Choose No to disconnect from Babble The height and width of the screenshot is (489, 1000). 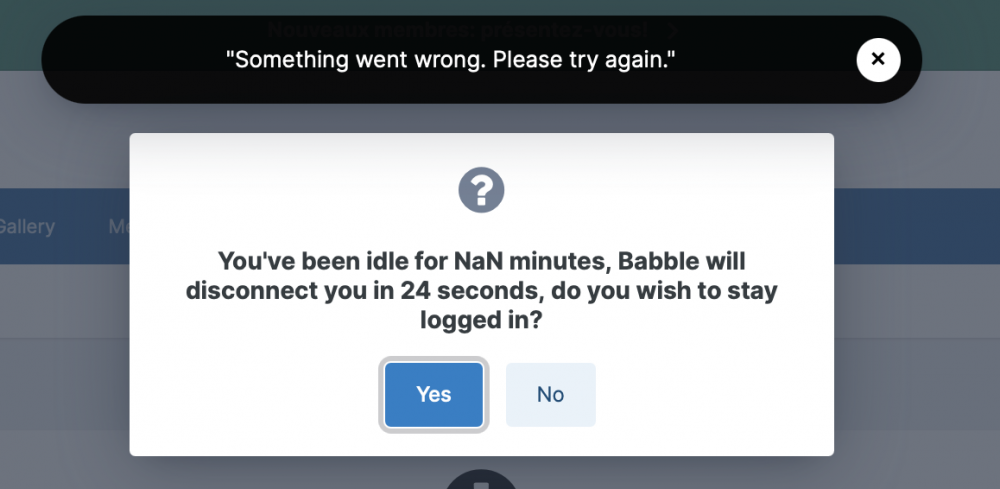coord(550,395)
